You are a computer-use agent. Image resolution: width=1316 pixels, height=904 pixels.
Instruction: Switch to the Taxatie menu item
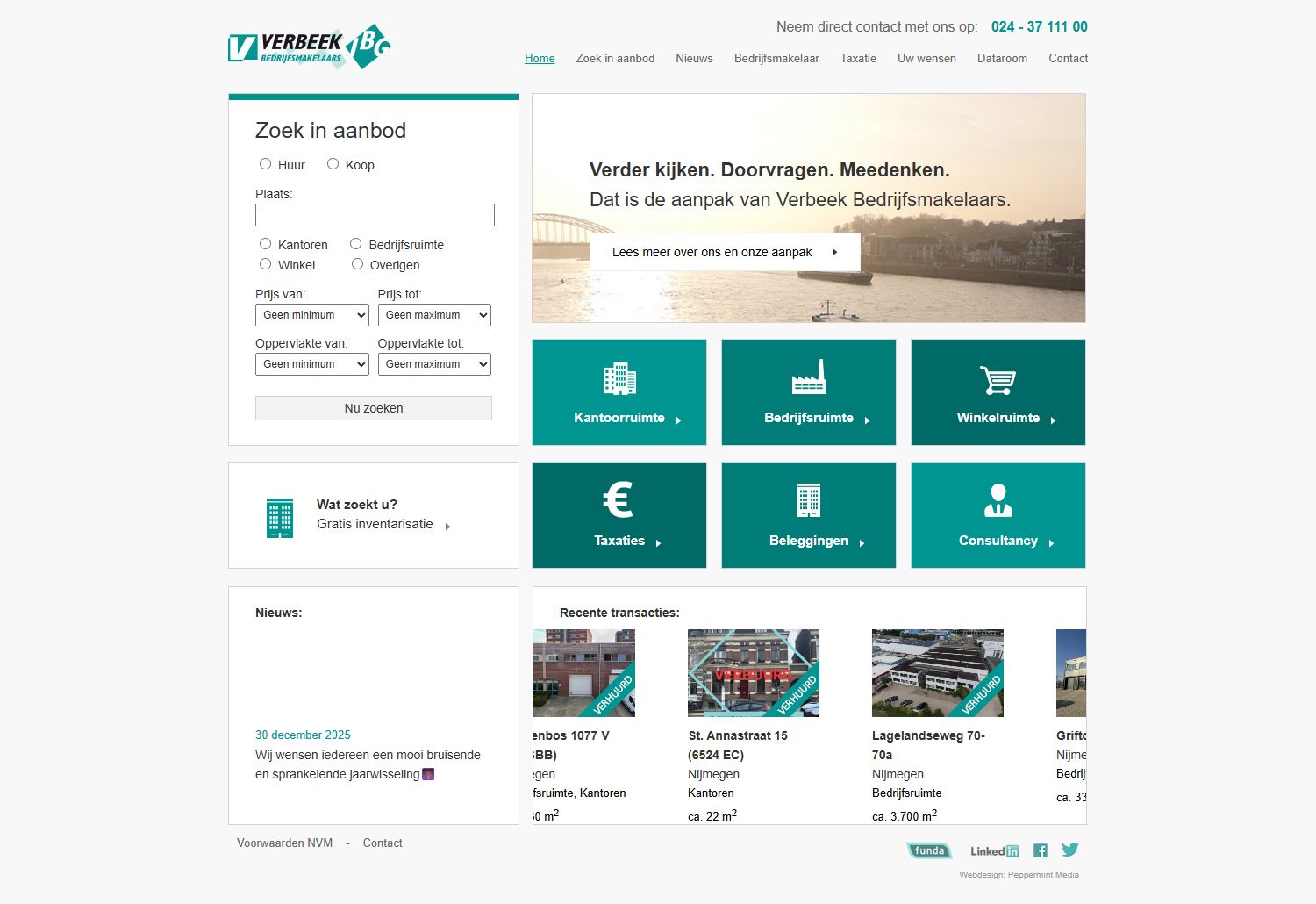pyautogui.click(x=857, y=58)
